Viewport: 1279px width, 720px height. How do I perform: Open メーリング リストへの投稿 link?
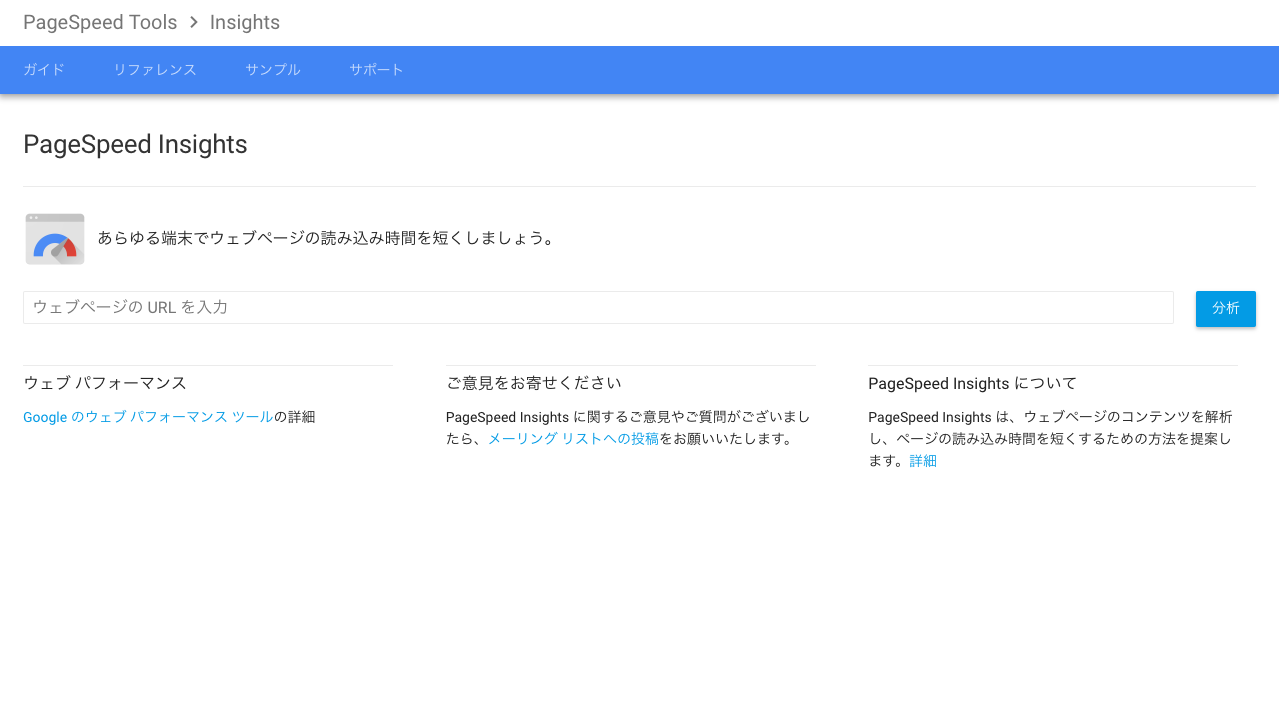(573, 439)
